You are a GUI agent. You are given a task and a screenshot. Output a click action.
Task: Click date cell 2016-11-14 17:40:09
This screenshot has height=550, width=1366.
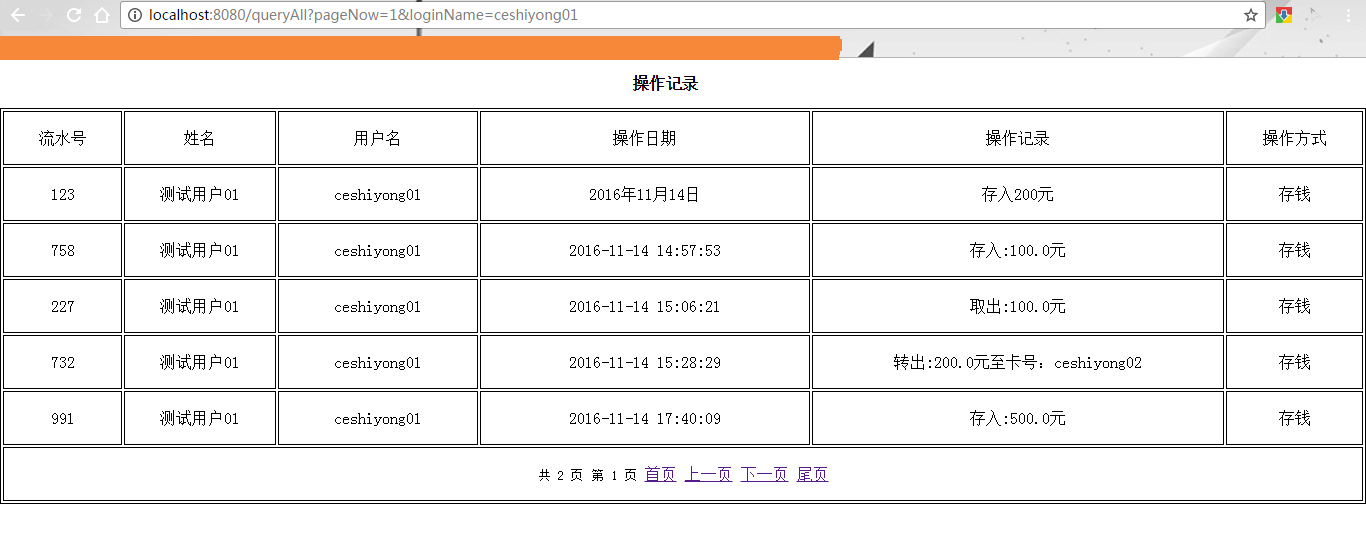[x=645, y=418]
